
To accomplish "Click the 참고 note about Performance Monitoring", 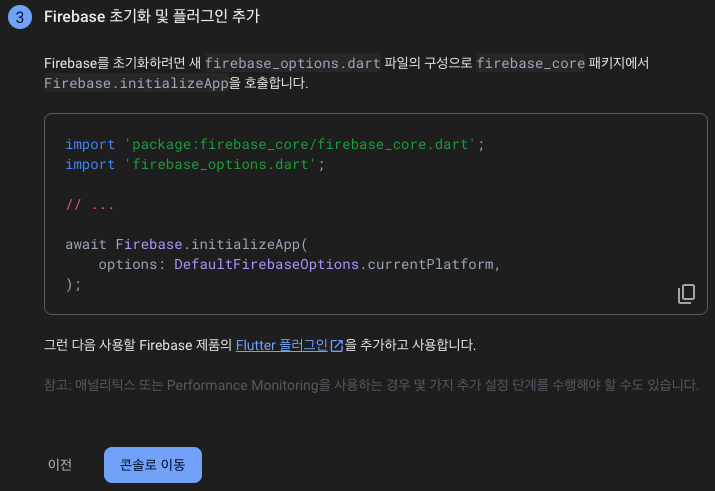I will tap(371, 385).
